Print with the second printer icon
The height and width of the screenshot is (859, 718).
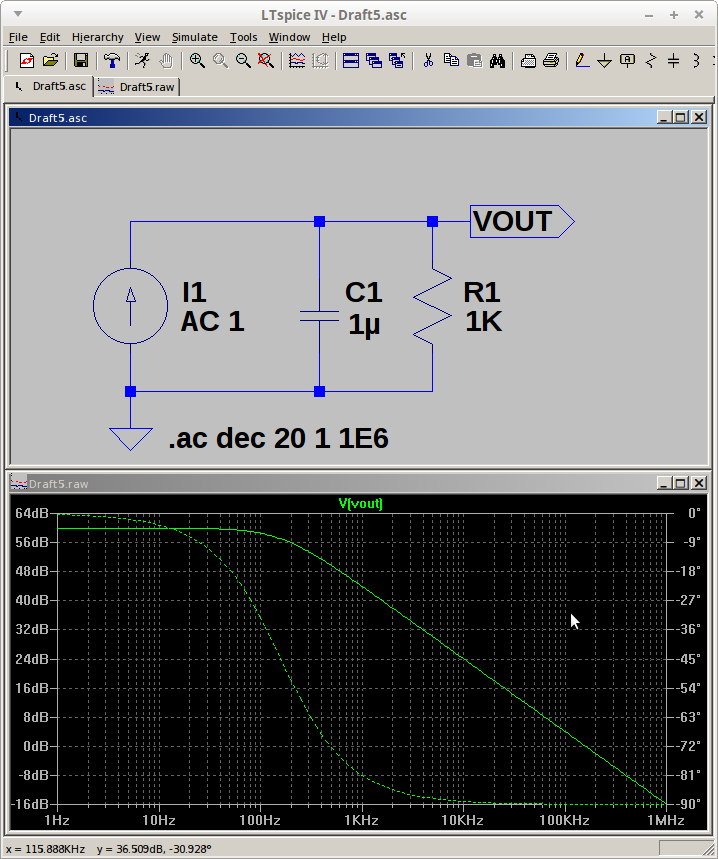tap(551, 60)
